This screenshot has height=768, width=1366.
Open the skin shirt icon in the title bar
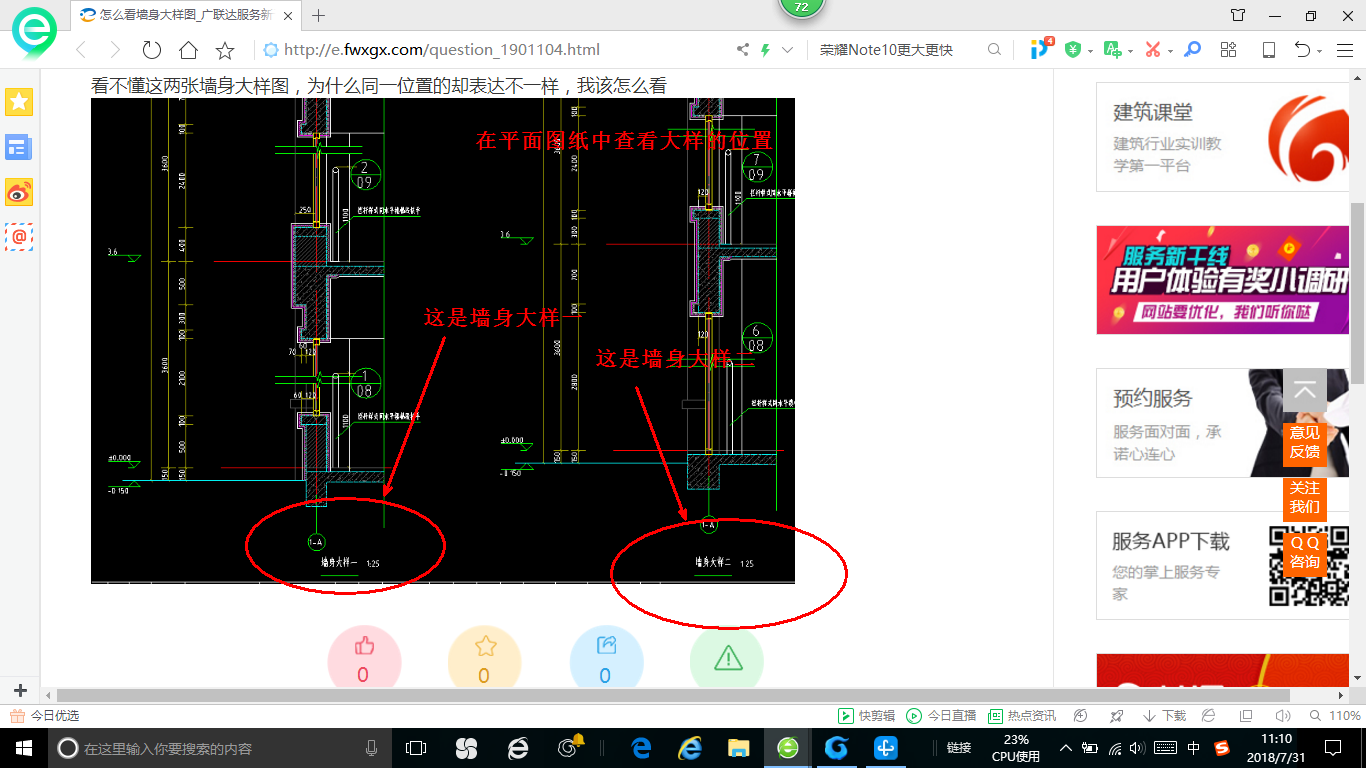point(1238,15)
